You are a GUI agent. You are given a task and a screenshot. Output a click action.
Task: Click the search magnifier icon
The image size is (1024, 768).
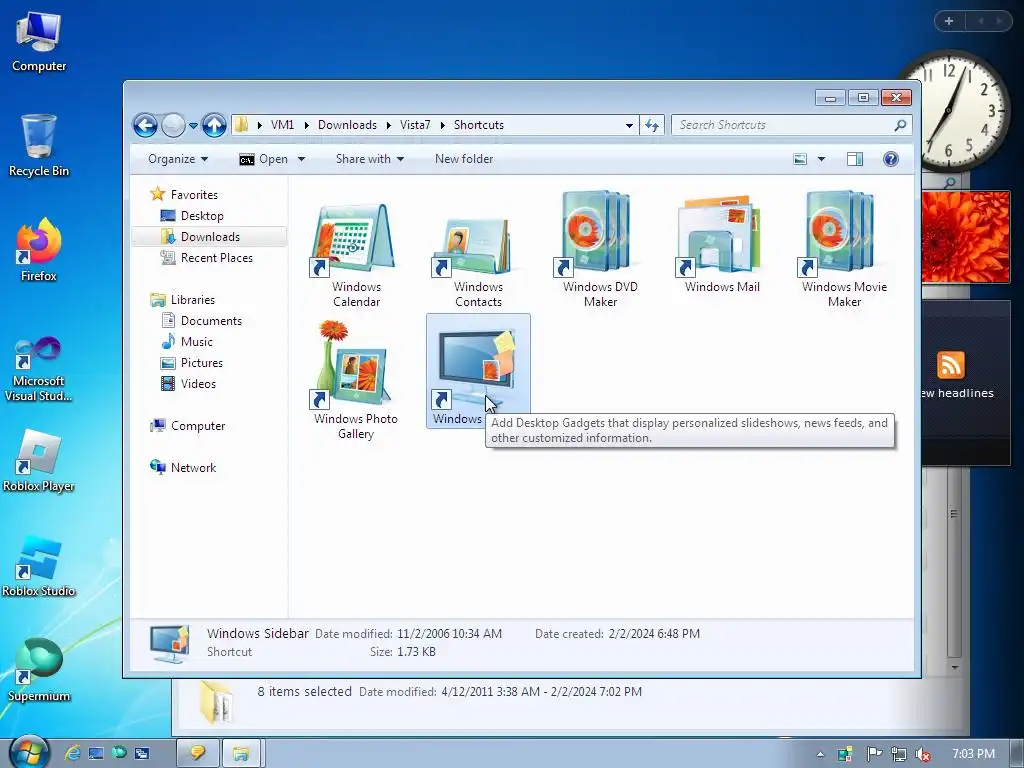900,125
